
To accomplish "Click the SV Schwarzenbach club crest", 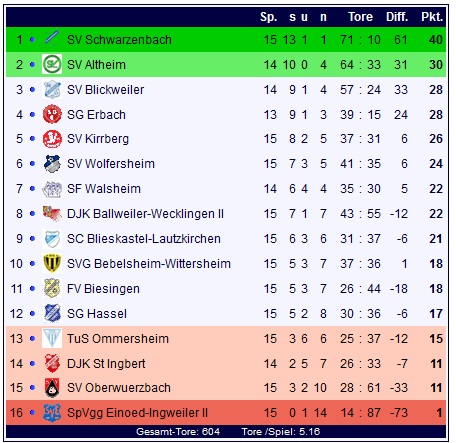I will coord(52,39).
